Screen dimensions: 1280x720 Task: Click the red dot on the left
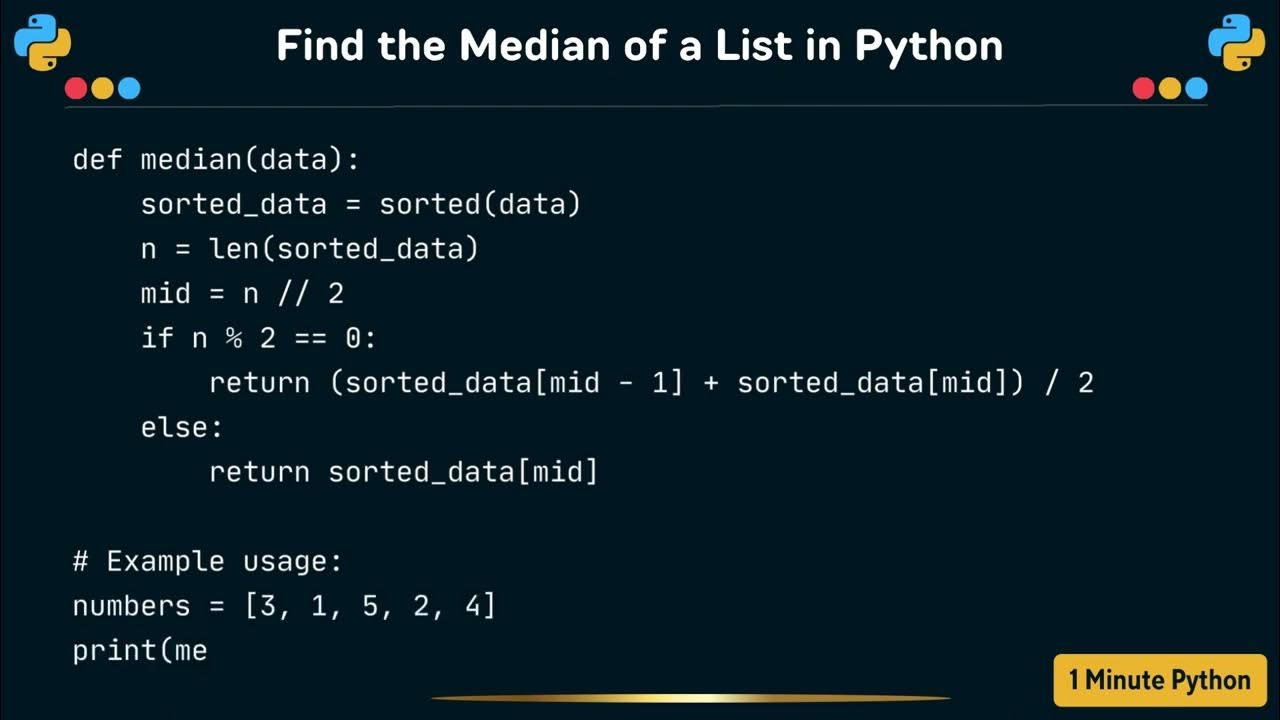(76, 89)
